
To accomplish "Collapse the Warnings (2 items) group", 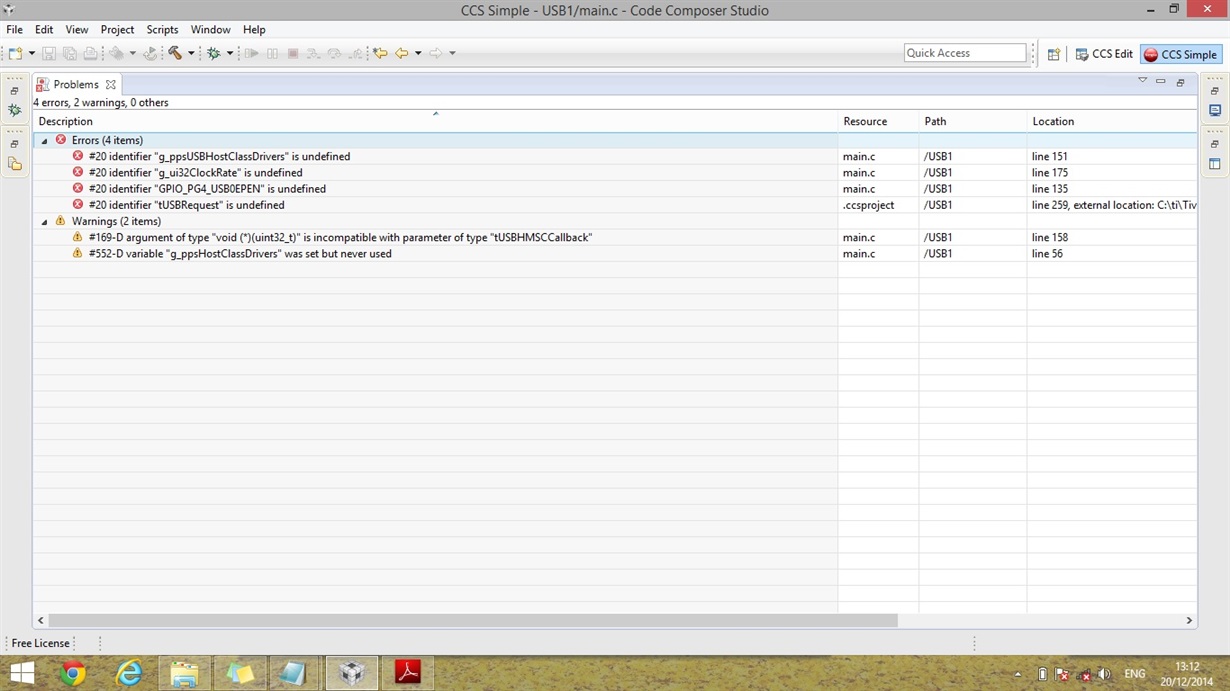I will tap(44, 222).
